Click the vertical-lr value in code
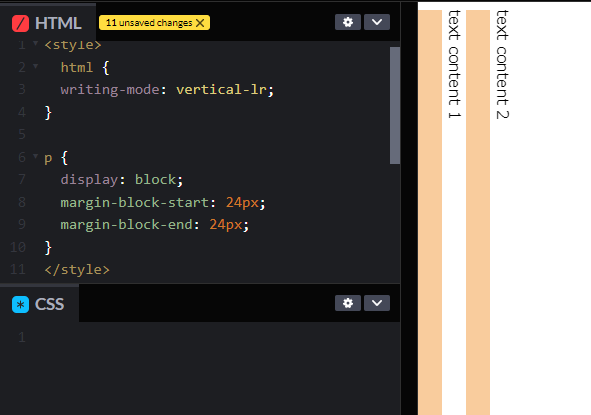Viewport: 591px width, 415px height. point(221,90)
